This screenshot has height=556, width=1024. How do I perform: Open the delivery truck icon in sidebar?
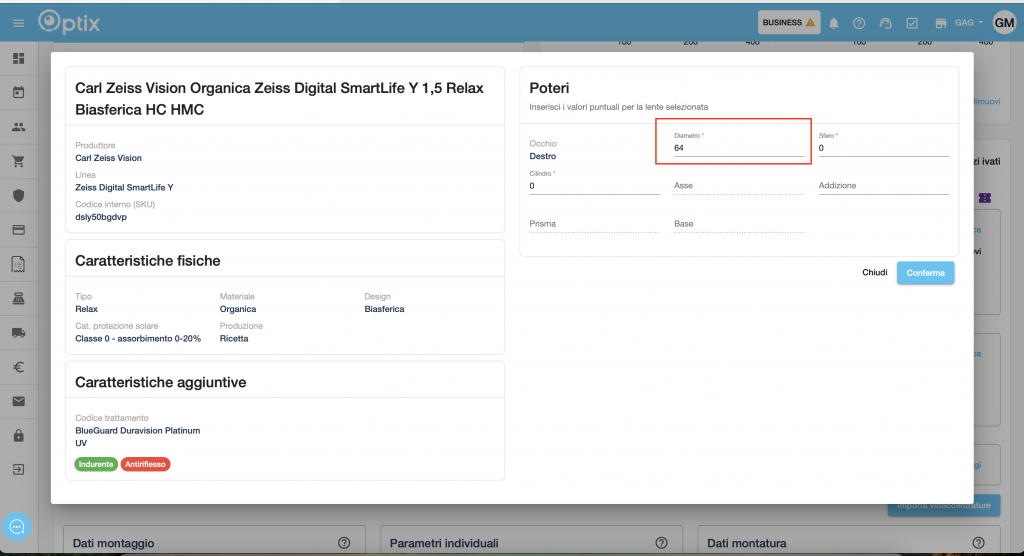(x=18, y=332)
